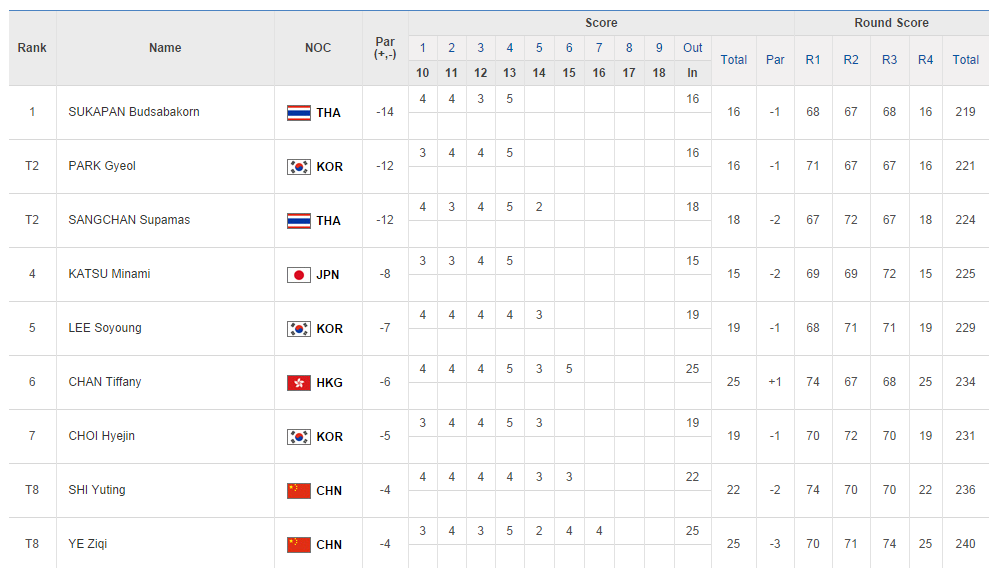Image resolution: width=1006 pixels, height=568 pixels.
Task: Click the R1 column header
Action: tap(813, 60)
